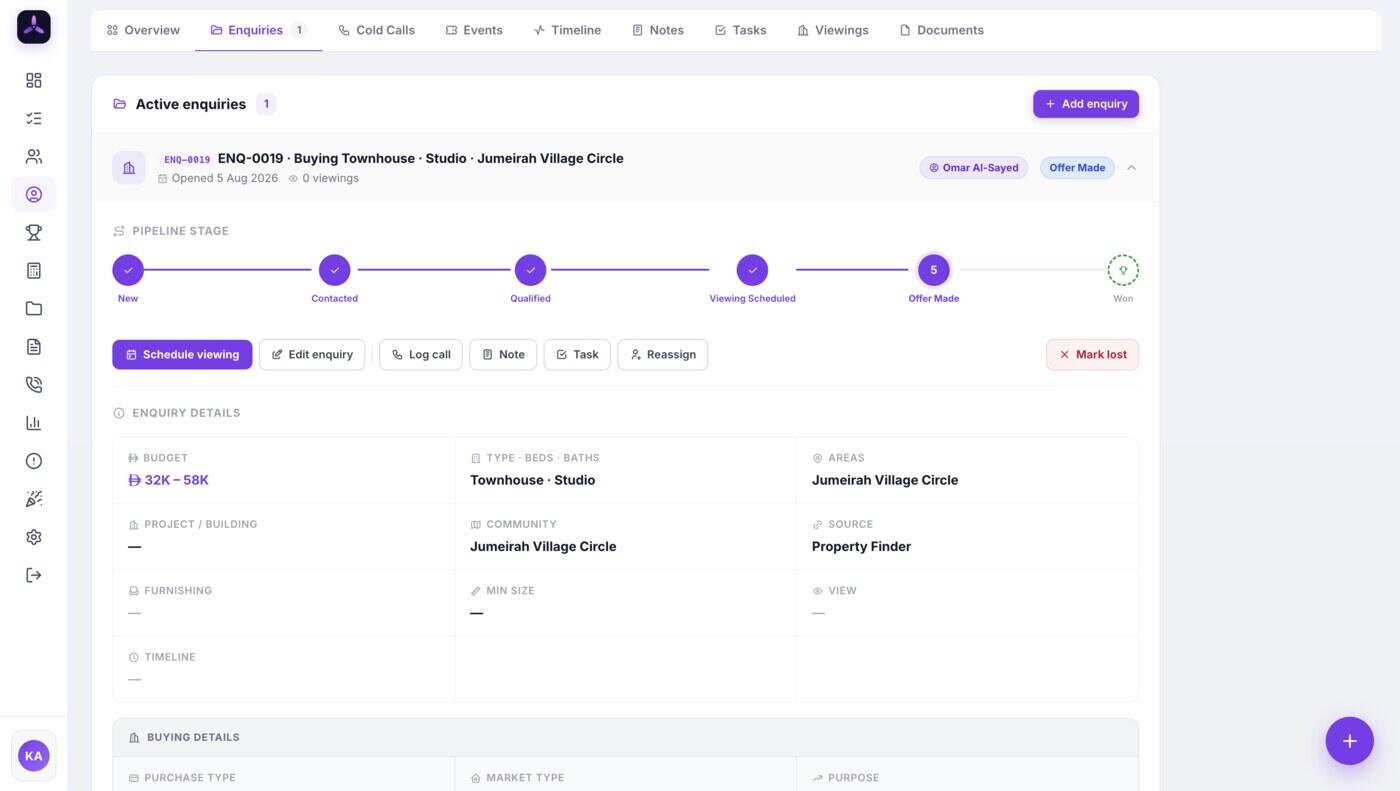This screenshot has width=1400, height=791.
Task: Click the Log call button
Action: coord(421,355)
